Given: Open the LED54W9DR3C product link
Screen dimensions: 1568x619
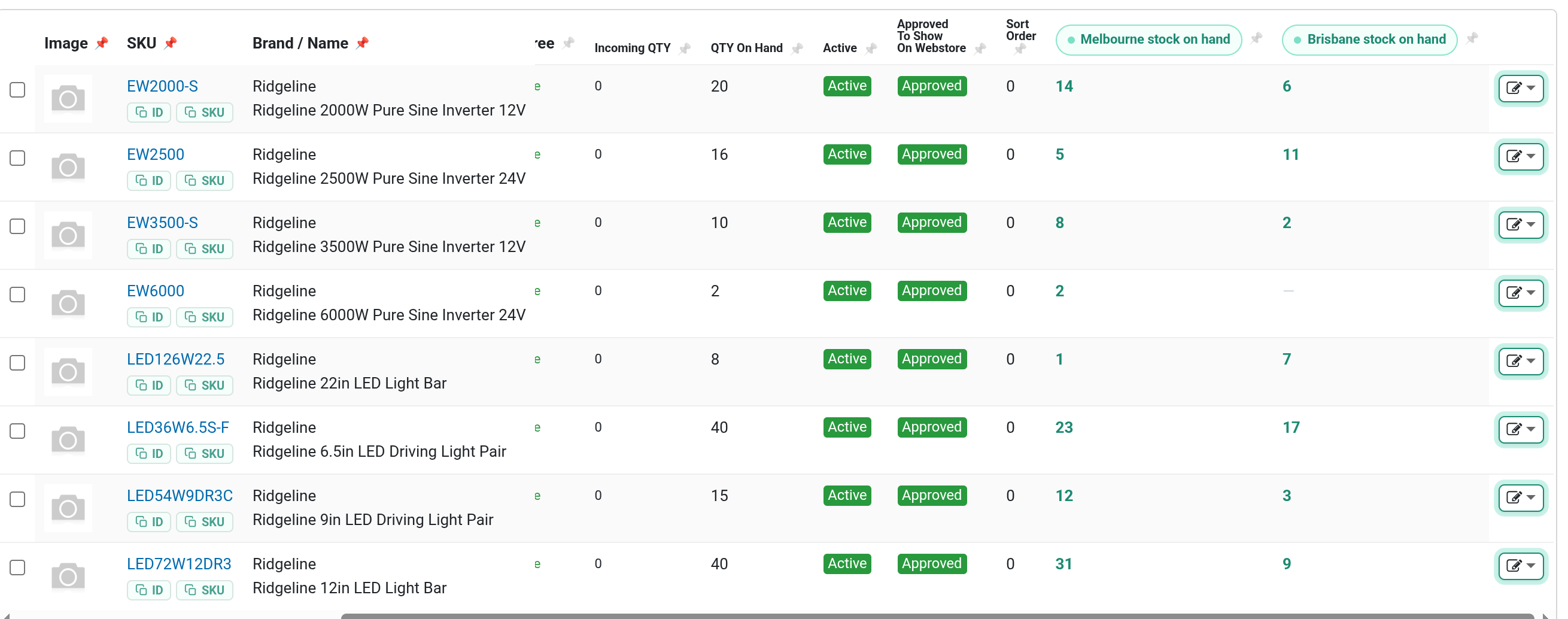Looking at the screenshot, I should [180, 496].
